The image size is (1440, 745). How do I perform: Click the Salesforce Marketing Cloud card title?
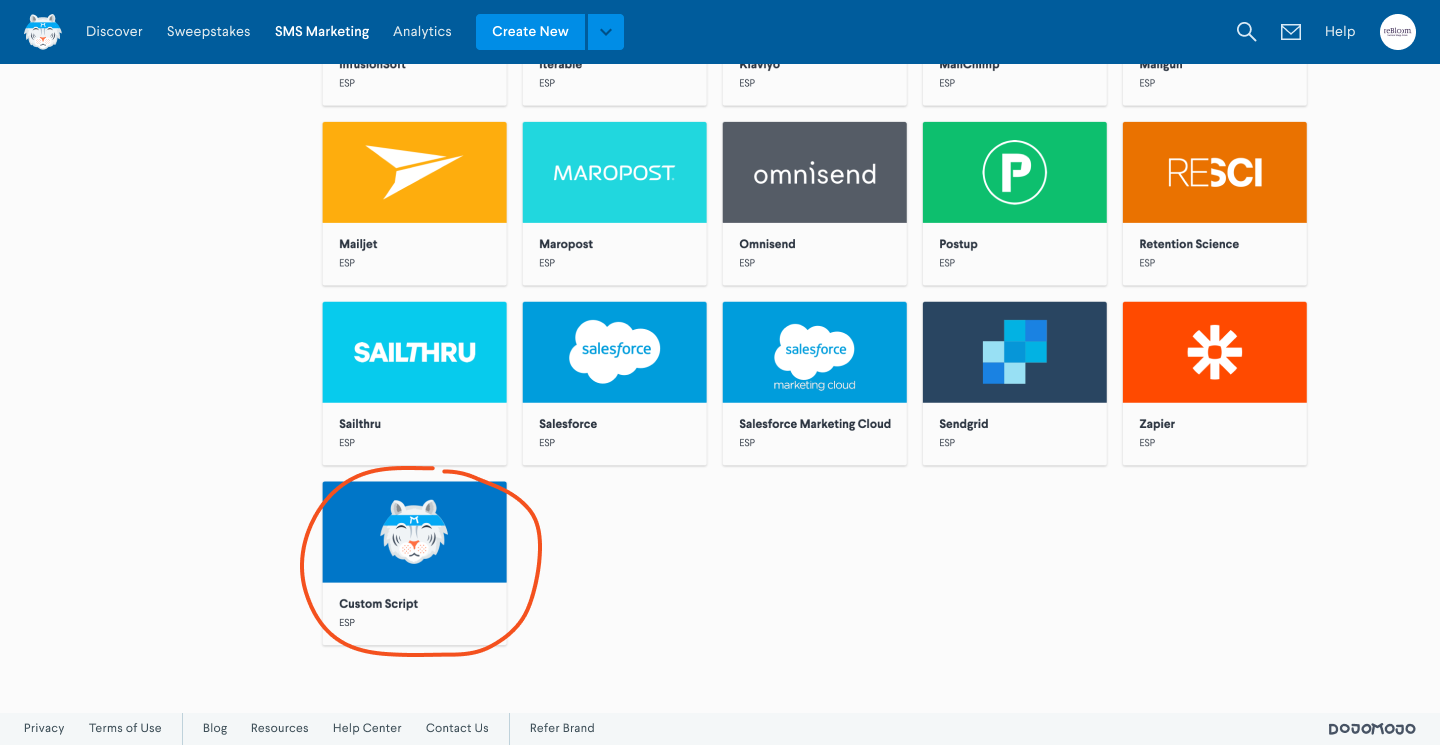[815, 424]
